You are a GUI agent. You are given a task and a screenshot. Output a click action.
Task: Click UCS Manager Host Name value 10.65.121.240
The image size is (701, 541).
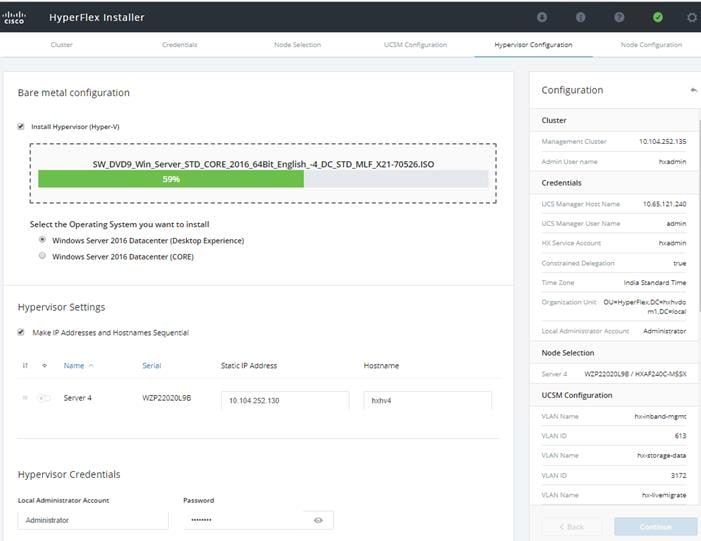click(664, 204)
